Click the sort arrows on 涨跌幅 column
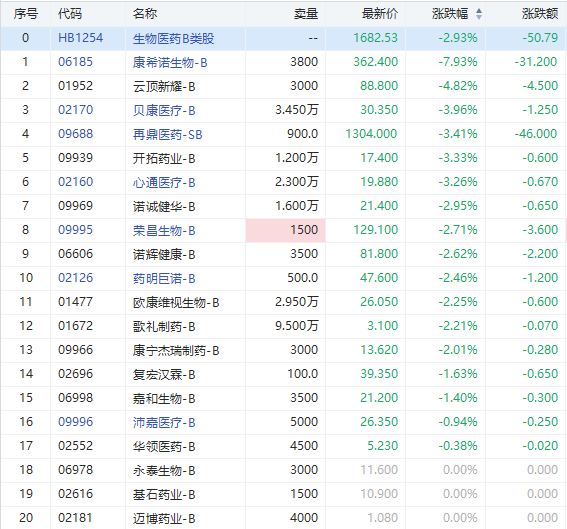This screenshot has height=529, width=567. (x=478, y=14)
